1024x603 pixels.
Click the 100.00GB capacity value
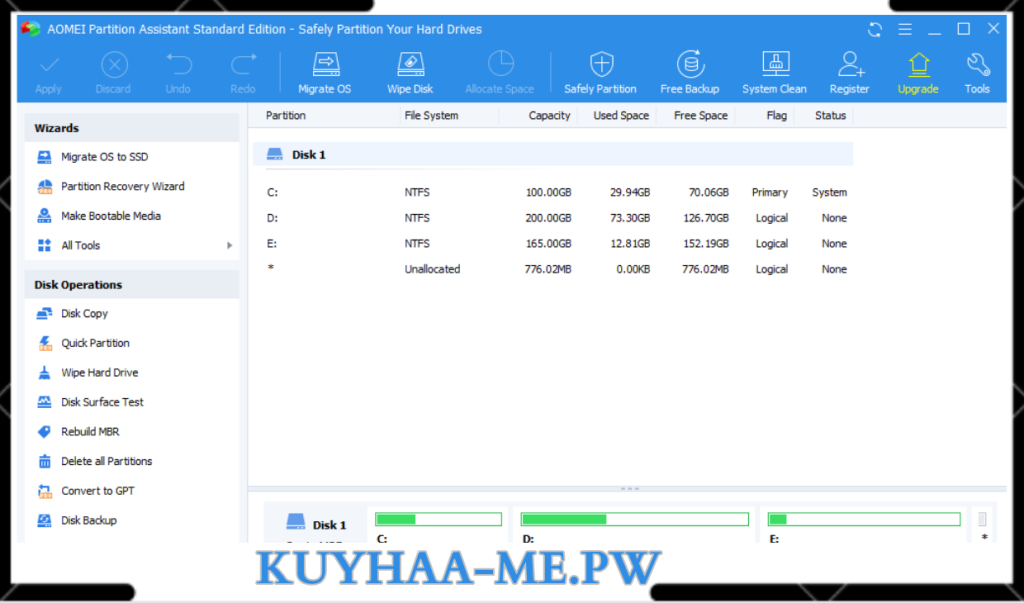coord(549,193)
